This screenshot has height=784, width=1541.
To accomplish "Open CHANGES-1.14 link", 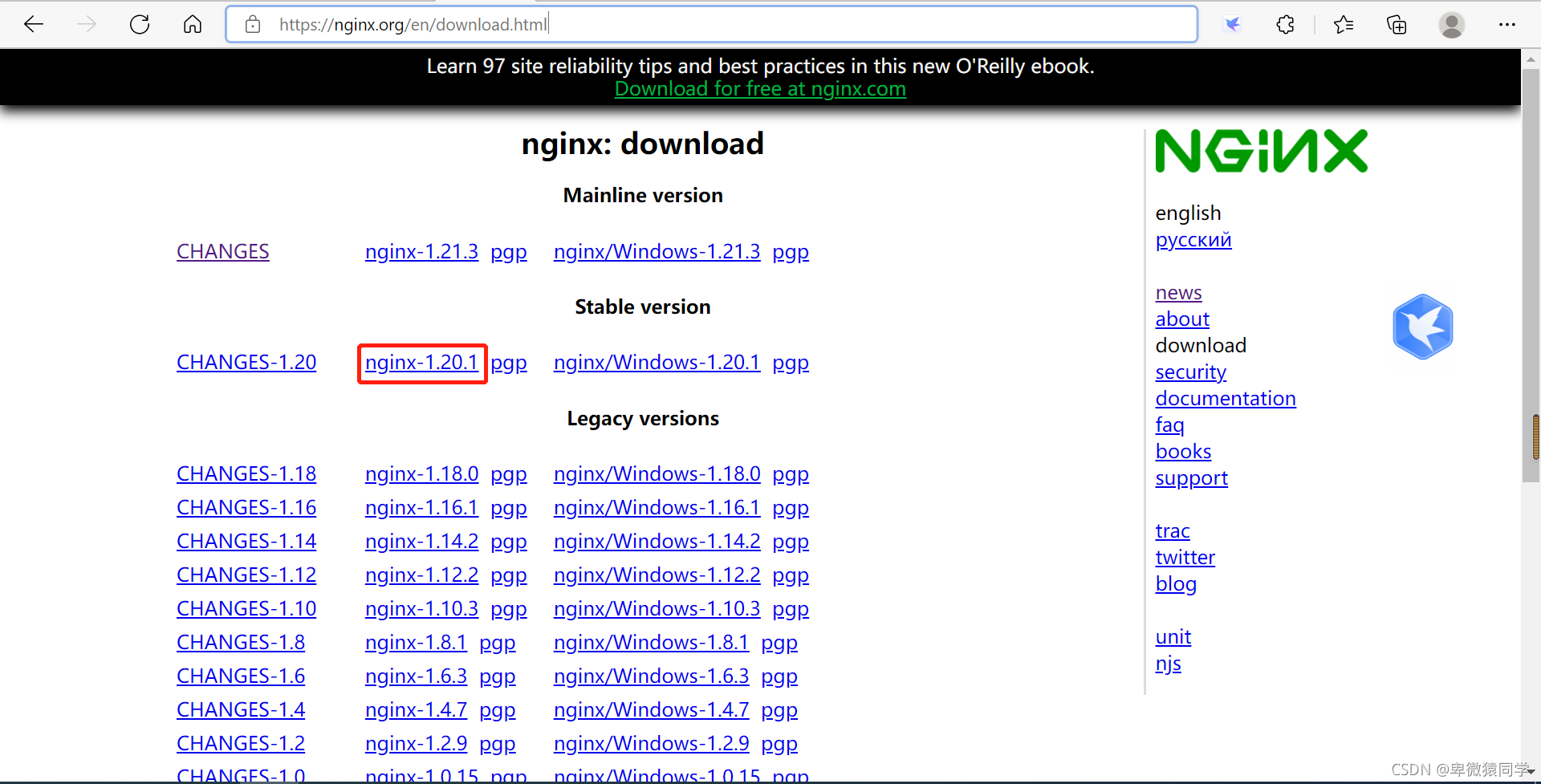I will point(246,542).
